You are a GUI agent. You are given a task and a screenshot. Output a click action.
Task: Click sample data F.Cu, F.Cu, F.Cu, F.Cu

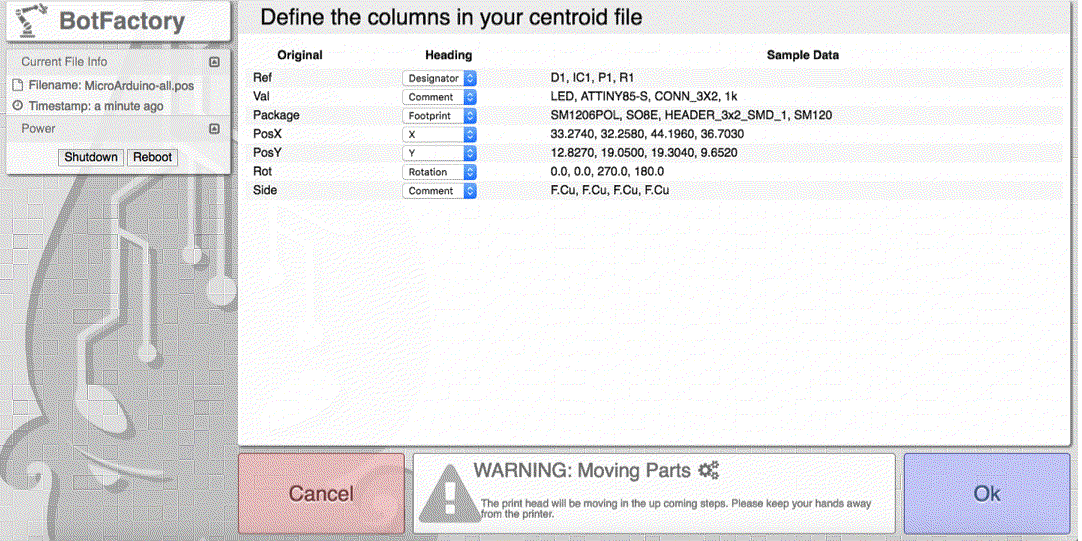609,190
